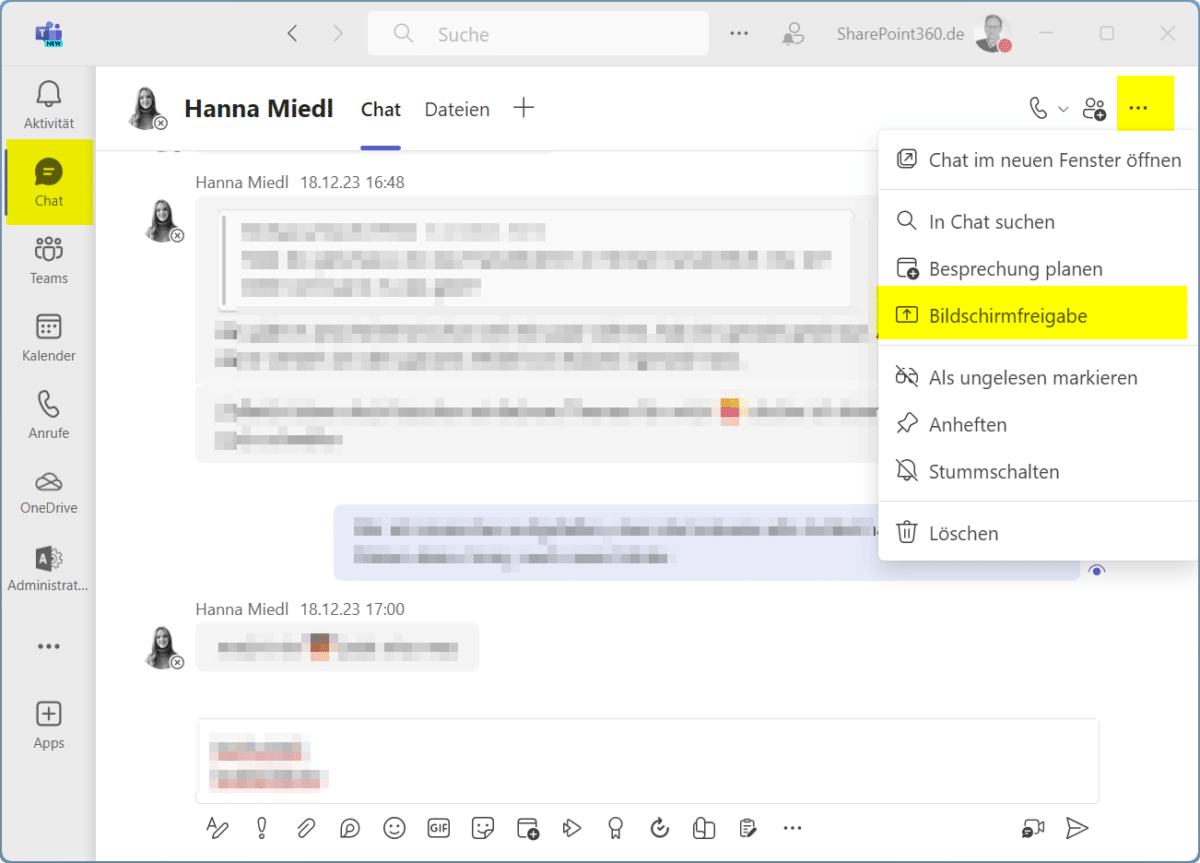Click the attach file paperclip icon

[x=306, y=828]
